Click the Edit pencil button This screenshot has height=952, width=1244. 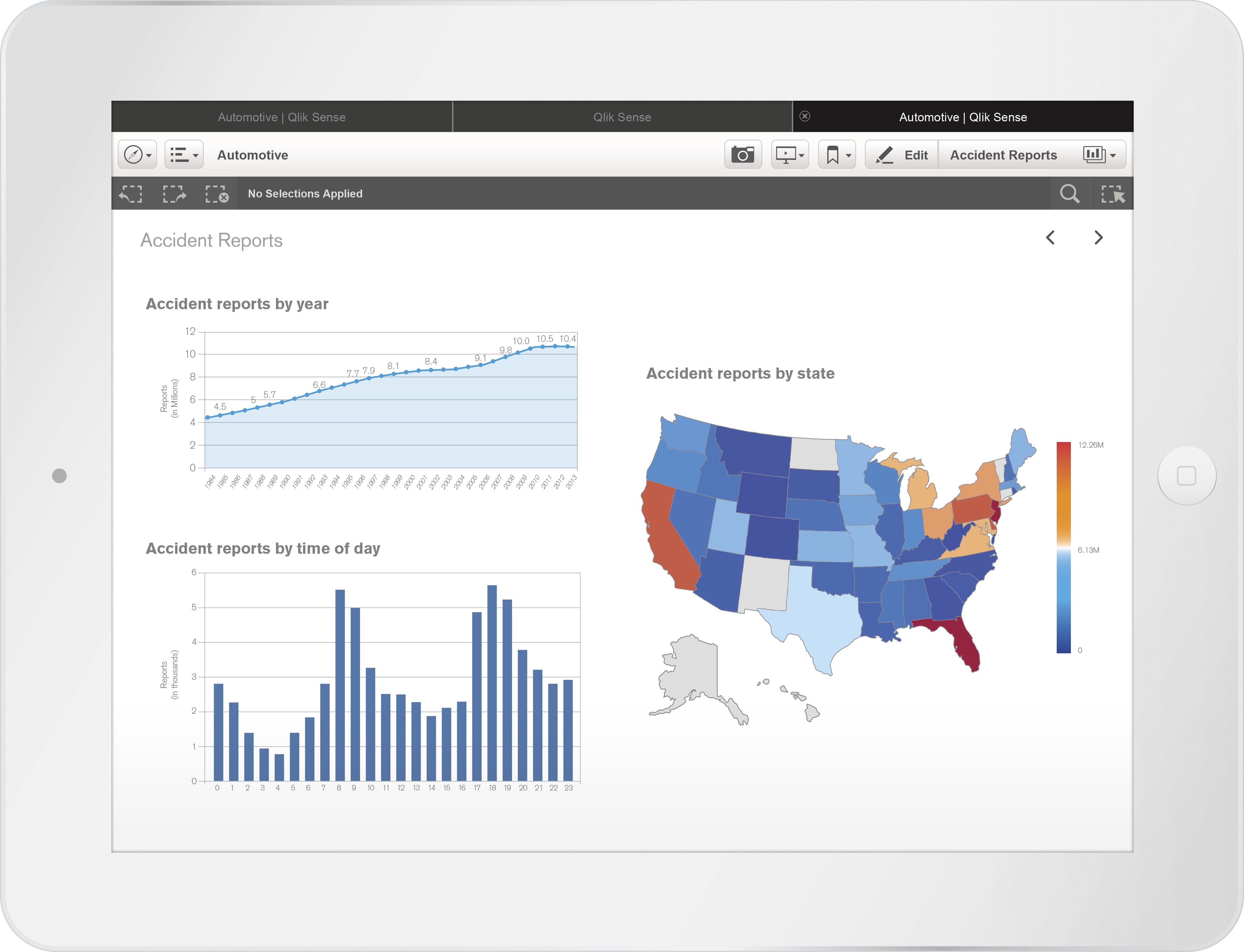click(x=902, y=155)
